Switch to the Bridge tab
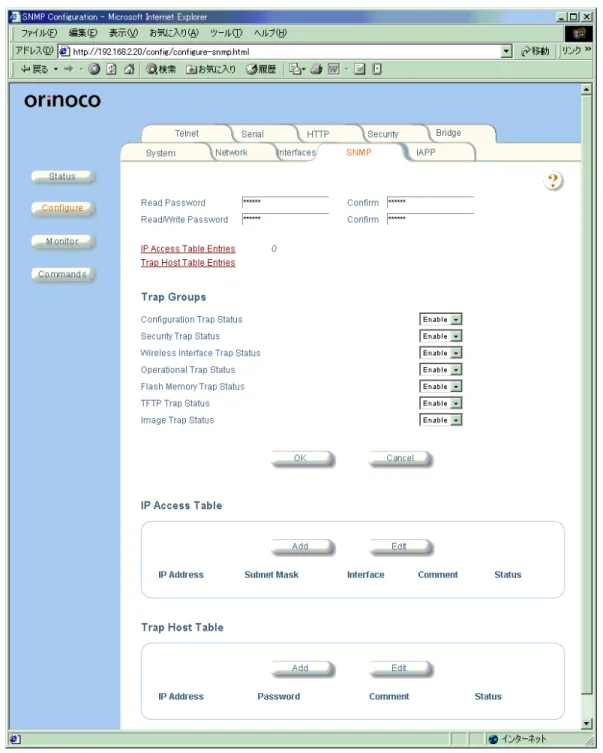This screenshot has width=603, height=753. [448, 133]
